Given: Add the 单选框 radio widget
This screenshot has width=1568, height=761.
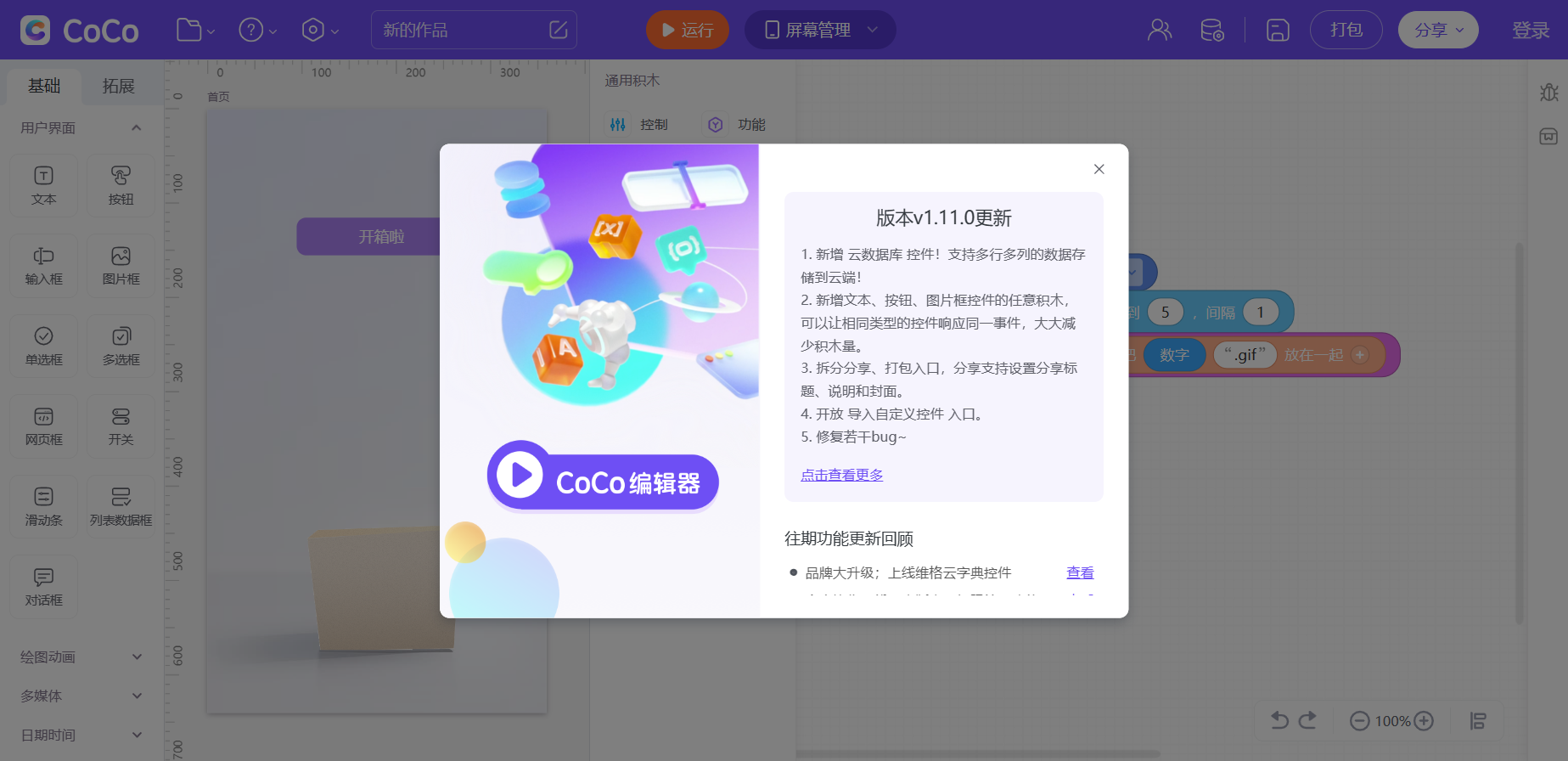Looking at the screenshot, I should pos(44,346).
